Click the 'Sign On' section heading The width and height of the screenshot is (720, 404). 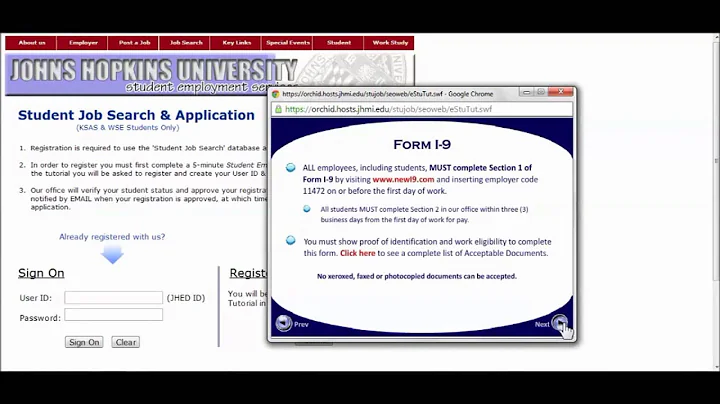point(41,273)
